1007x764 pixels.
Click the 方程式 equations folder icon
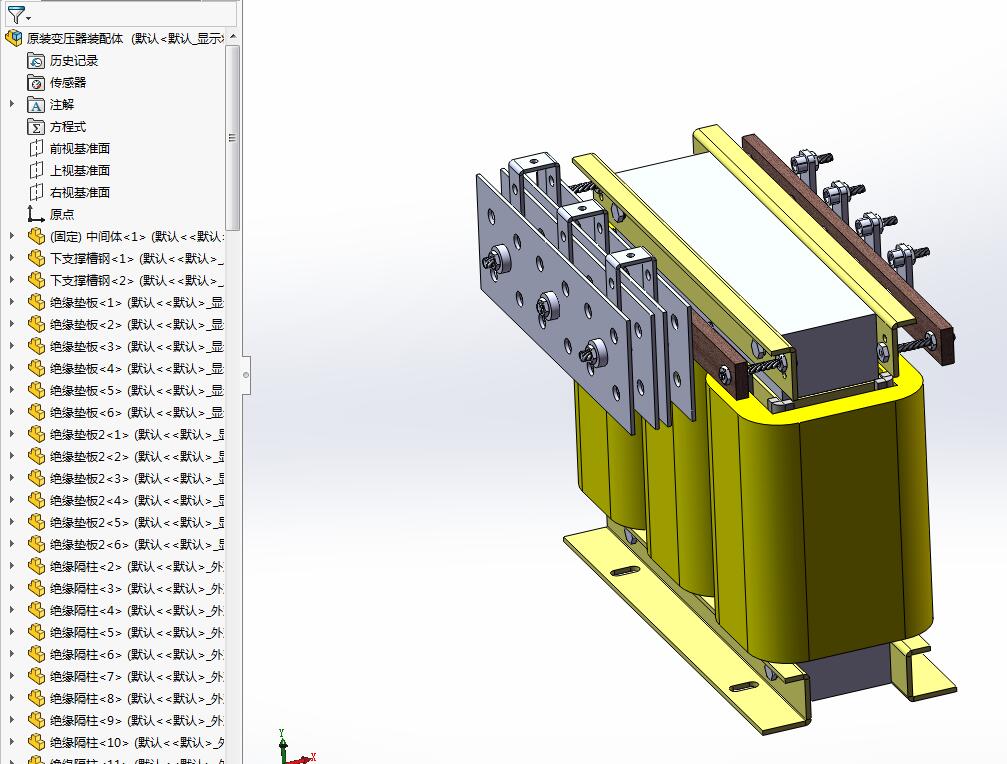pos(36,127)
